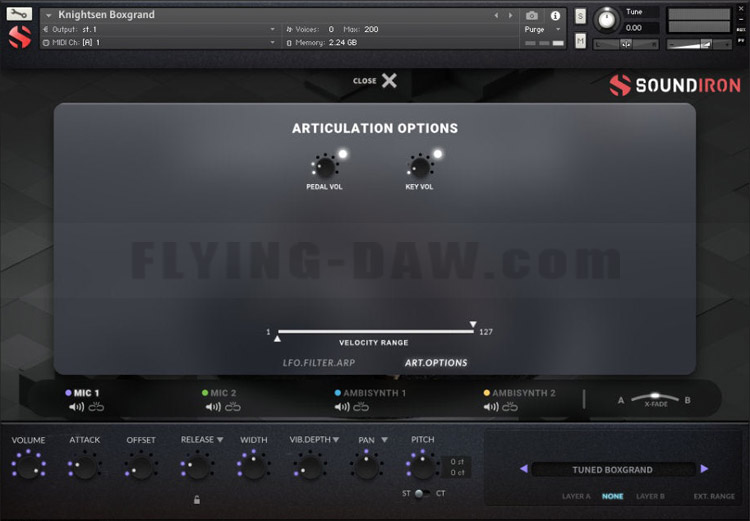Image resolution: width=750 pixels, height=521 pixels.
Task: Toggle EXT. RANGE option
Action: pyautogui.click(x=714, y=496)
